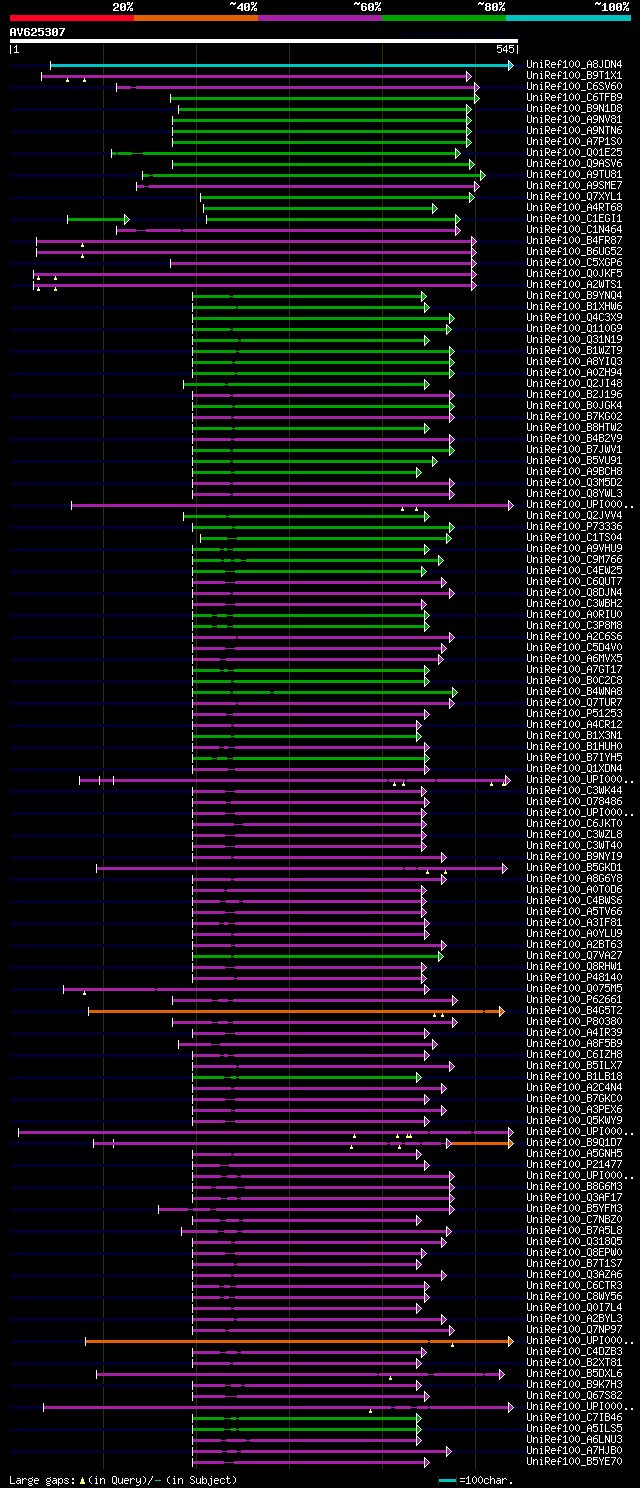640x1488 pixels.
Task: Open hit UniRef100_P73336
Action: pos(574,527)
